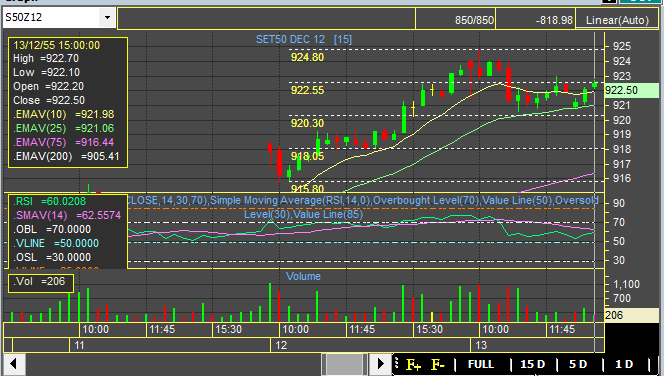Select the FULL time range view
665x376 pixels.
click(x=481, y=365)
